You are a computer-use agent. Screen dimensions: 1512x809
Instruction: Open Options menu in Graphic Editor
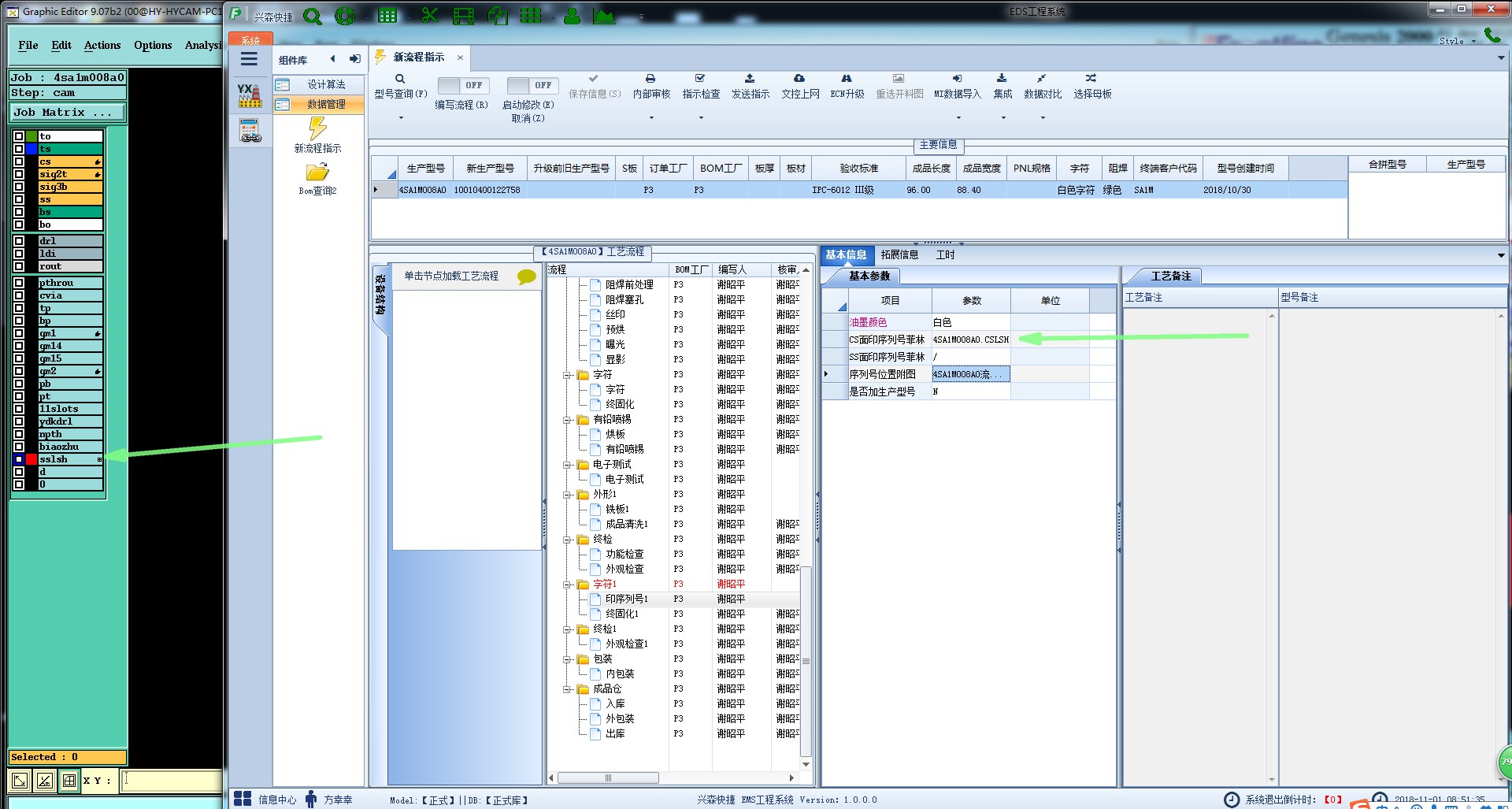pos(153,45)
